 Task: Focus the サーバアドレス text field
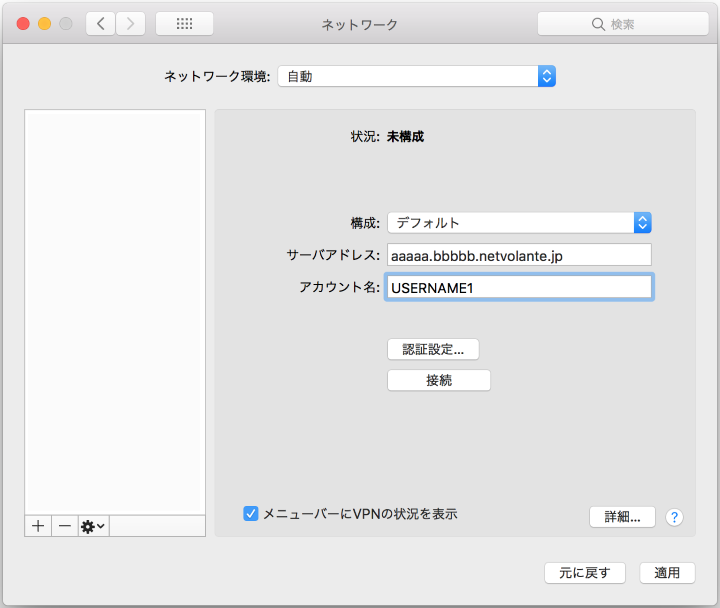(520, 256)
